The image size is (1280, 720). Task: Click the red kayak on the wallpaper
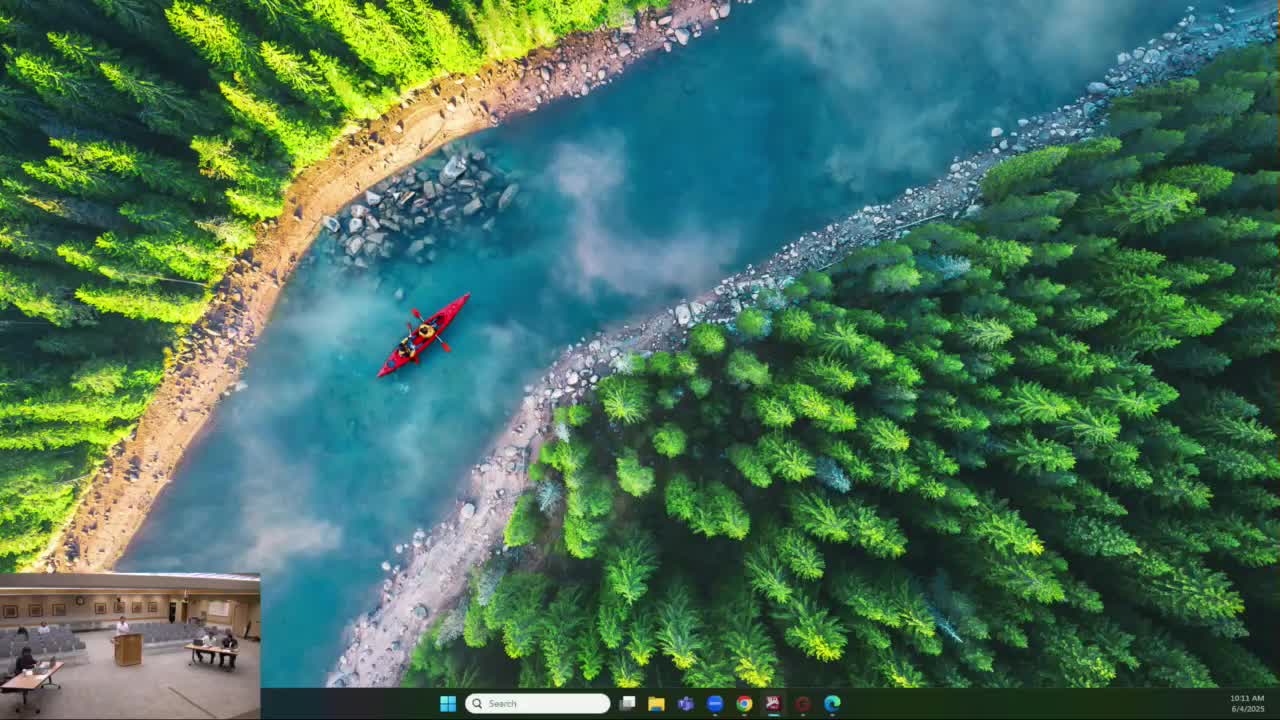(x=423, y=335)
